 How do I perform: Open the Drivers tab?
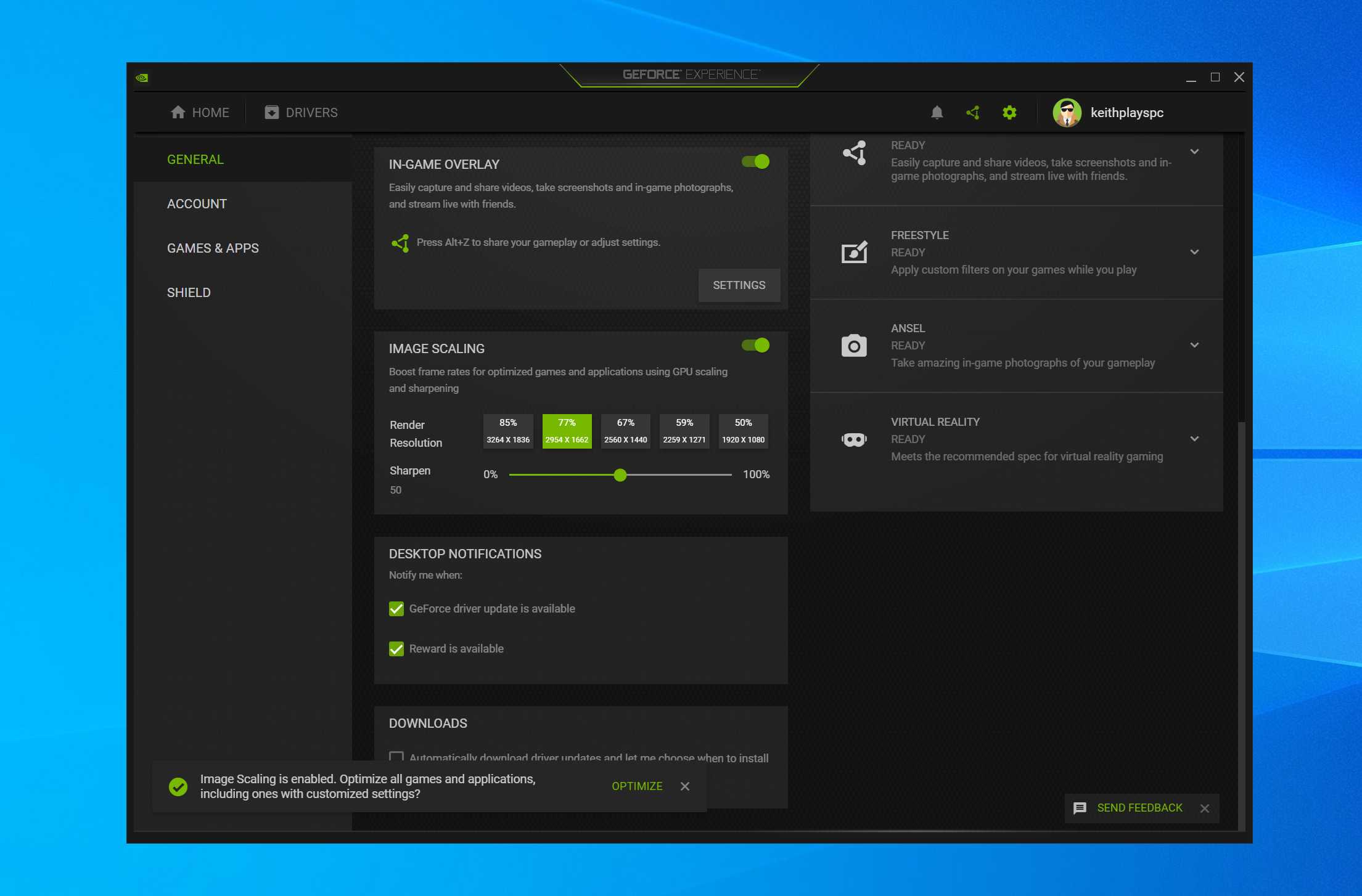[x=302, y=113]
